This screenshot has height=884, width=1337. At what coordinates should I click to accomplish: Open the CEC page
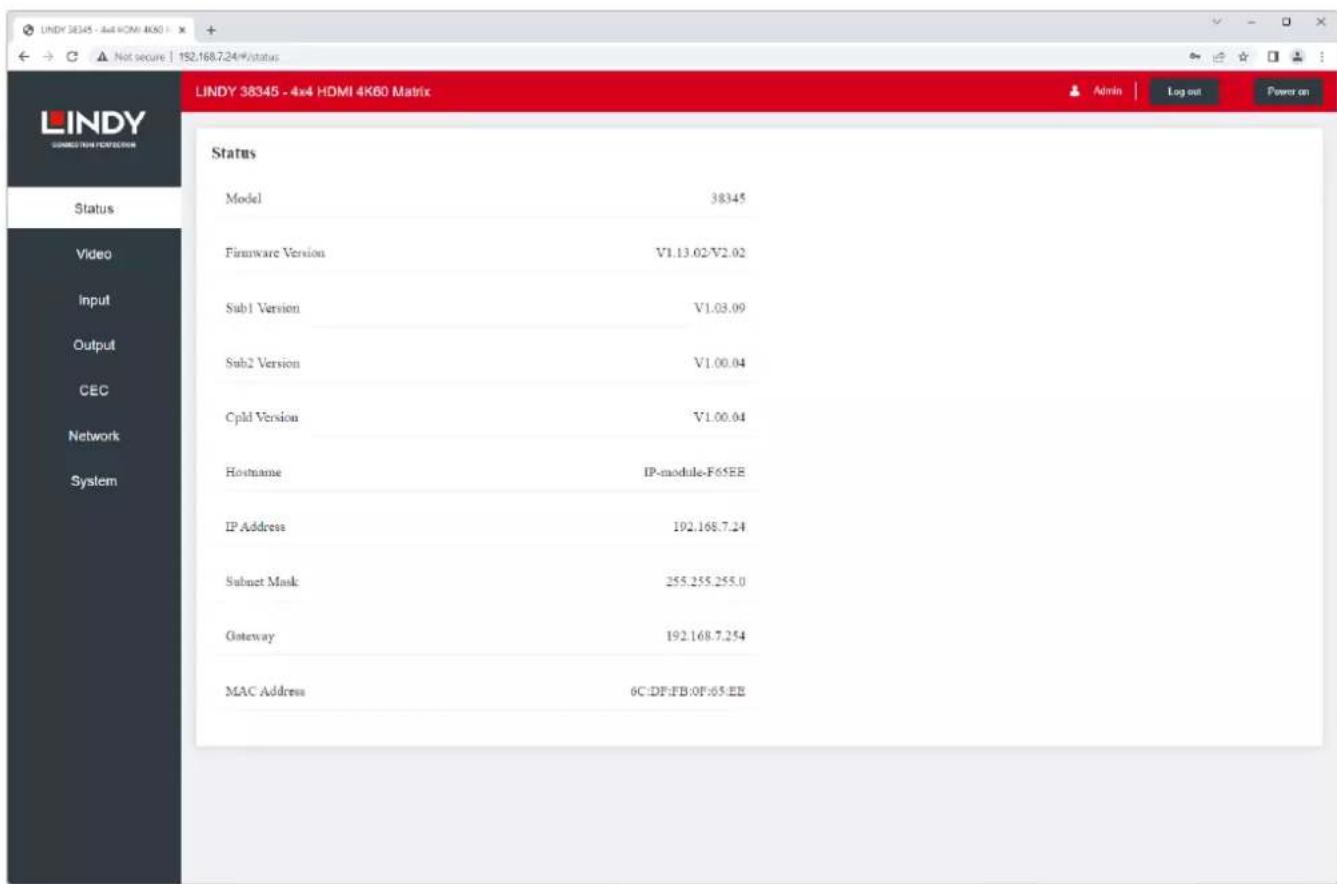click(94, 391)
